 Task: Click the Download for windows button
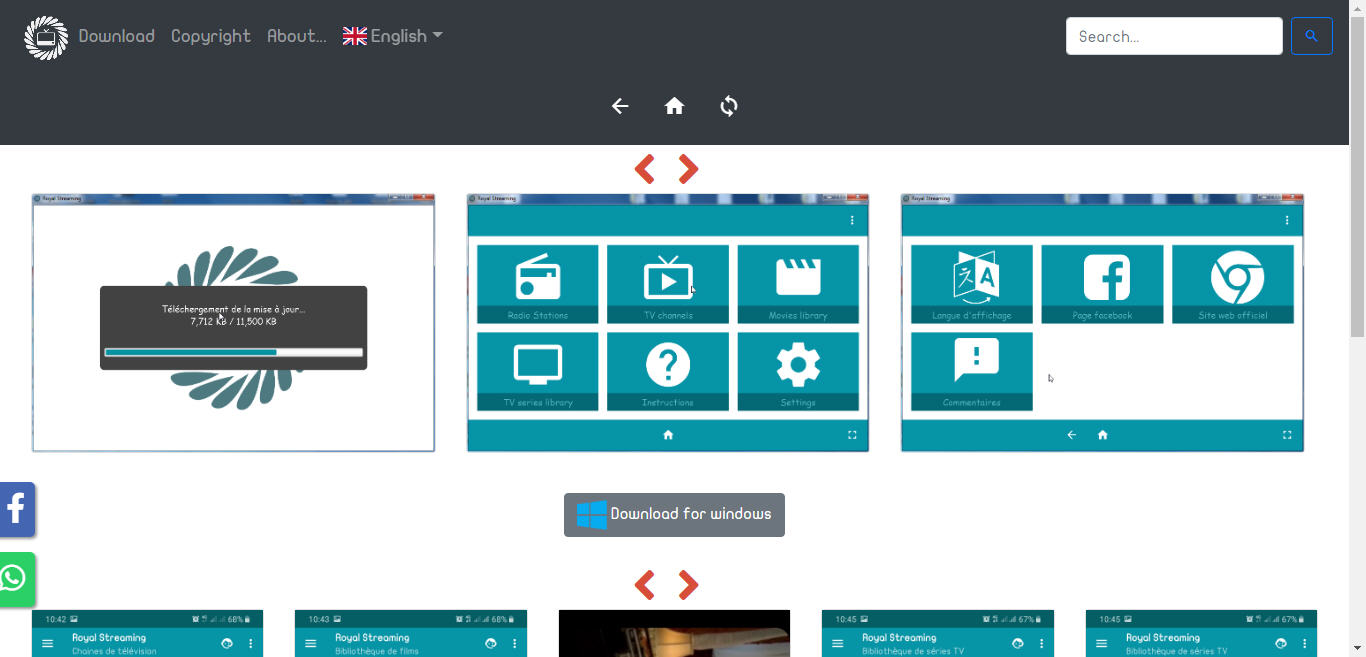point(674,515)
